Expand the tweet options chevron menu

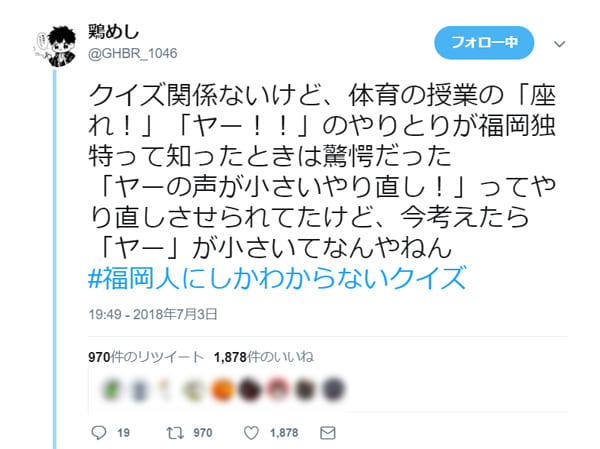tap(559, 44)
